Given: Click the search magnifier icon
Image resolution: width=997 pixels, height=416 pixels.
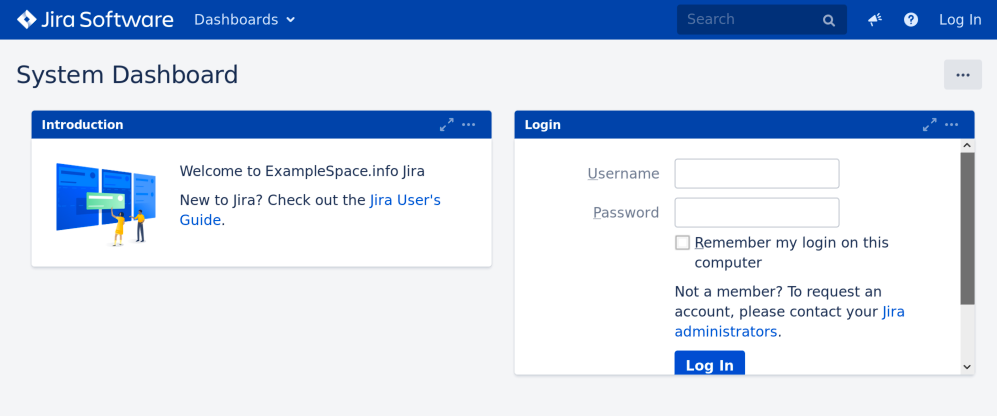Looking at the screenshot, I should (x=828, y=20).
